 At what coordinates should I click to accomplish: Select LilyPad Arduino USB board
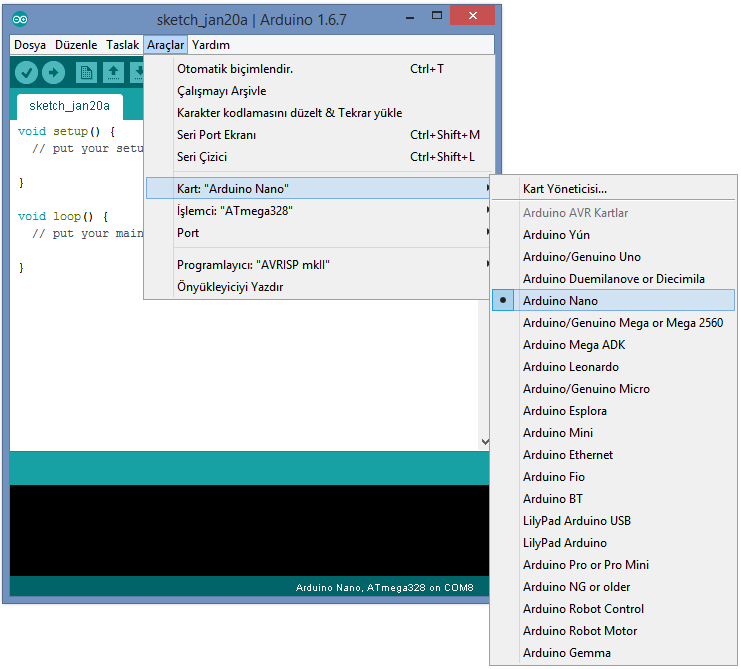pyautogui.click(x=613, y=521)
